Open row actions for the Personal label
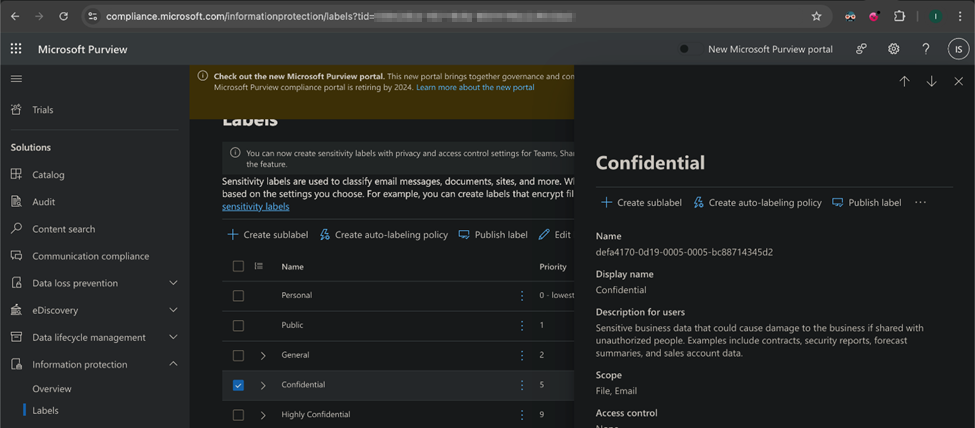The width and height of the screenshot is (975, 428). point(521,296)
